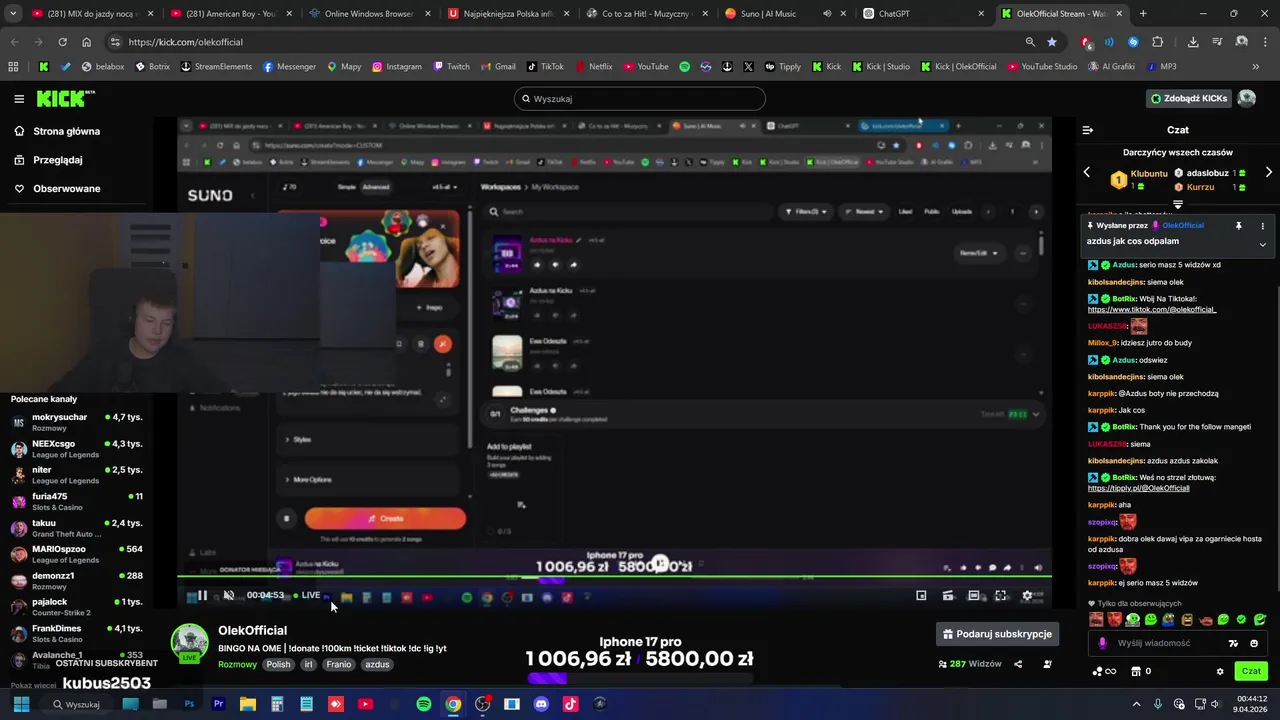
Task: Open picture-in-picture mini player
Action: [921, 596]
